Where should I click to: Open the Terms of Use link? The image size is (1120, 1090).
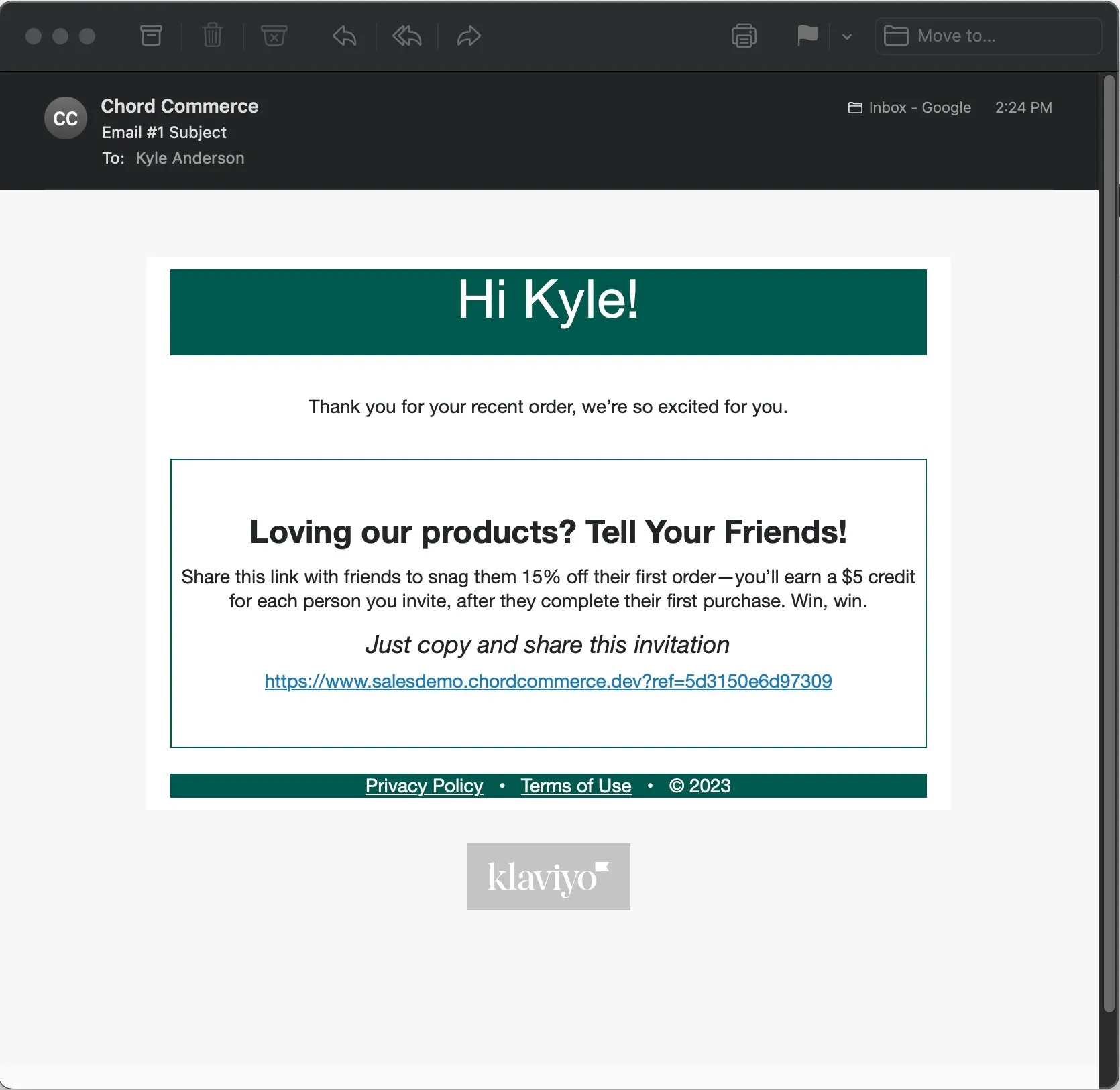pyautogui.click(x=576, y=786)
